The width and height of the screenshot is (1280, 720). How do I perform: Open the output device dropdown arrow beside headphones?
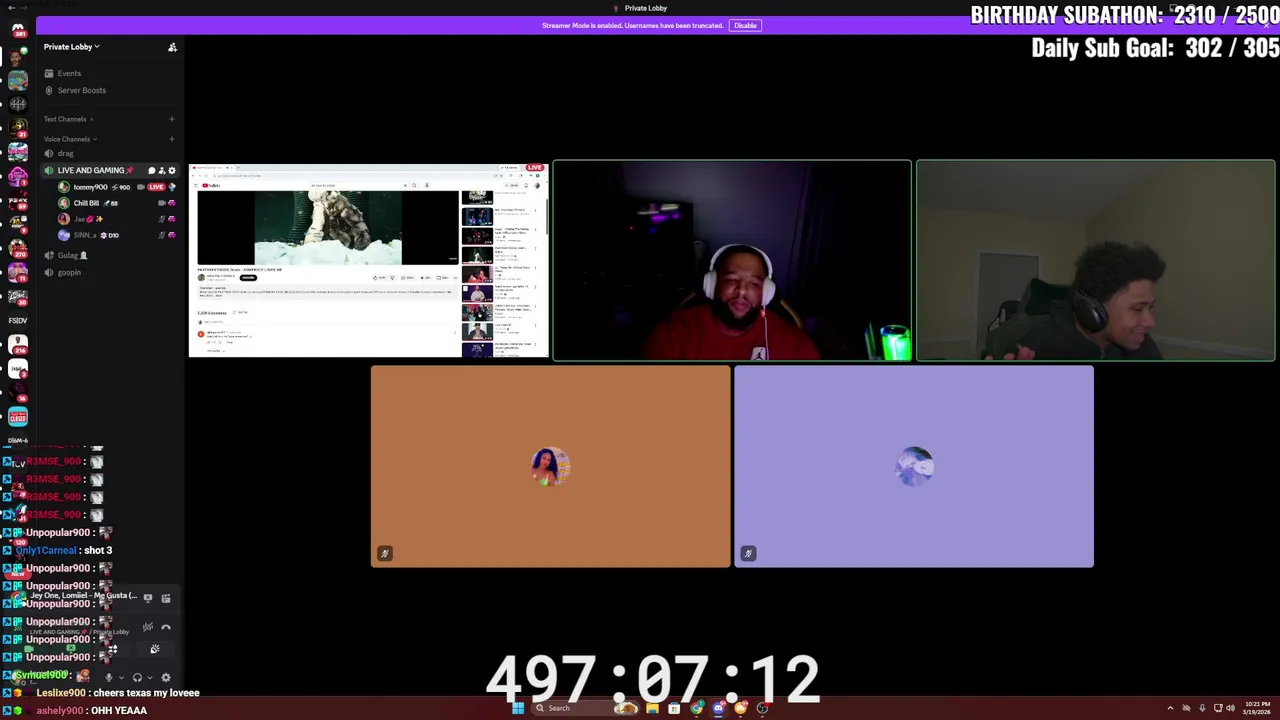(150, 677)
